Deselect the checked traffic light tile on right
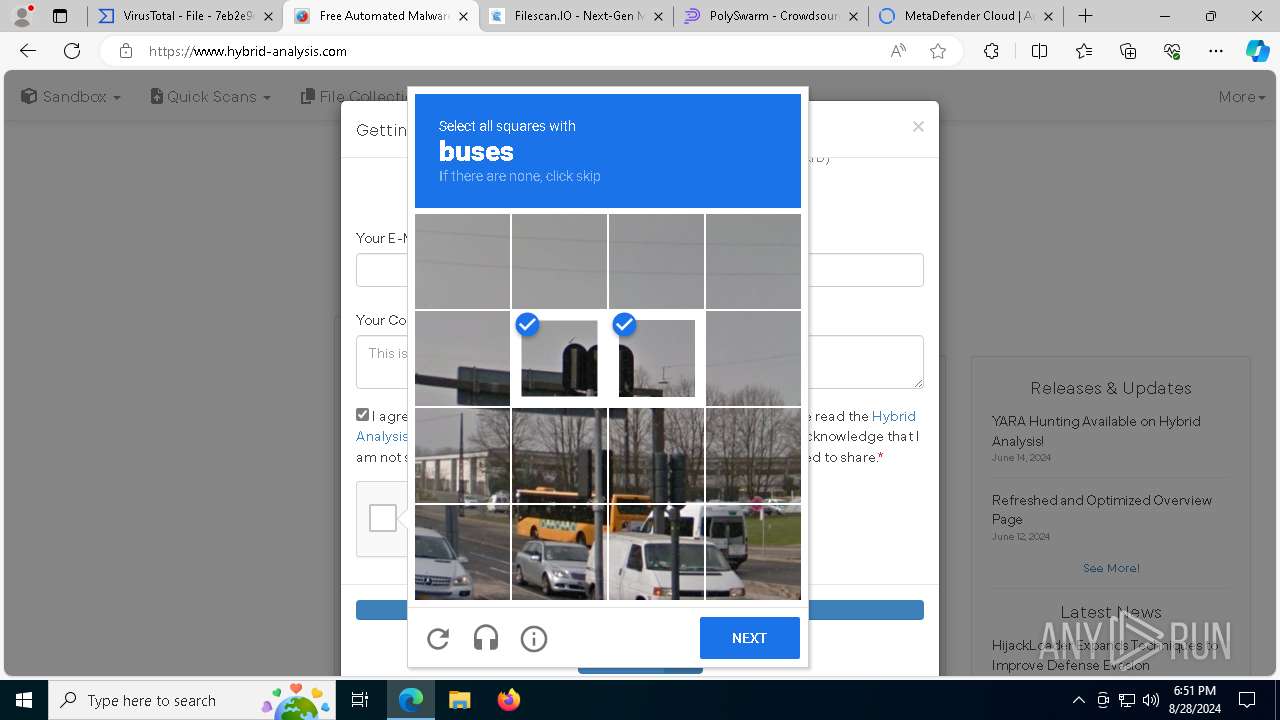The width and height of the screenshot is (1280, 720). pyautogui.click(x=656, y=358)
